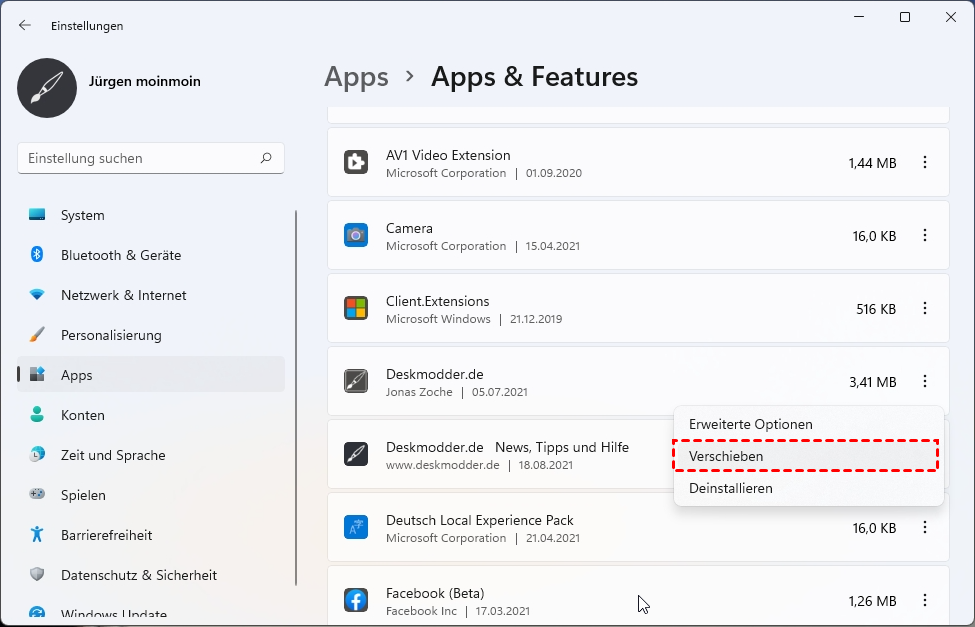Open three-dot menu for Camera app
975x627 pixels.
(x=925, y=235)
